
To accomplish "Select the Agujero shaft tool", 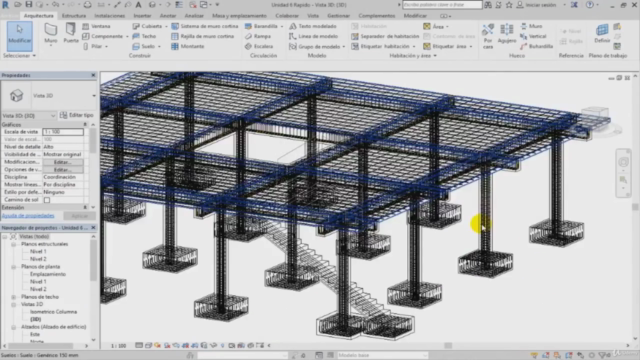I will click(507, 33).
